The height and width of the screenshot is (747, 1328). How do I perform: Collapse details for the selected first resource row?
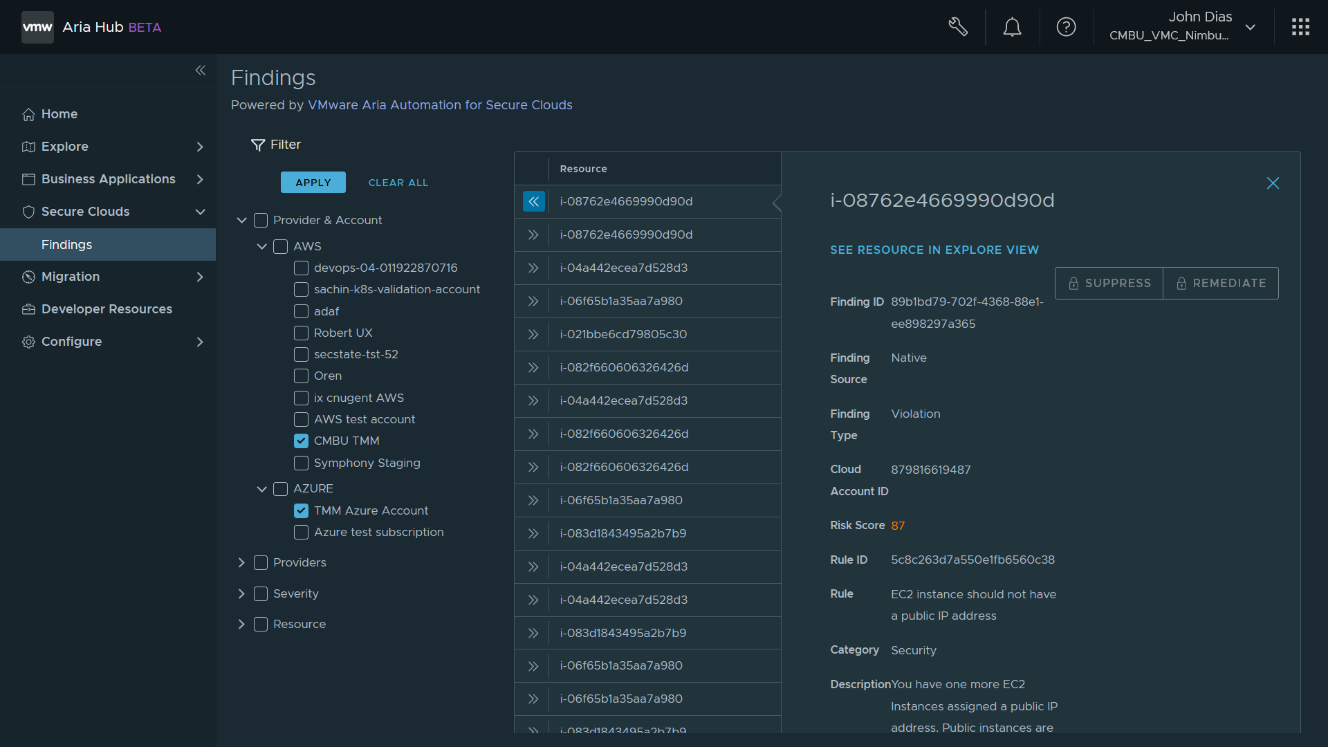pyautogui.click(x=533, y=202)
